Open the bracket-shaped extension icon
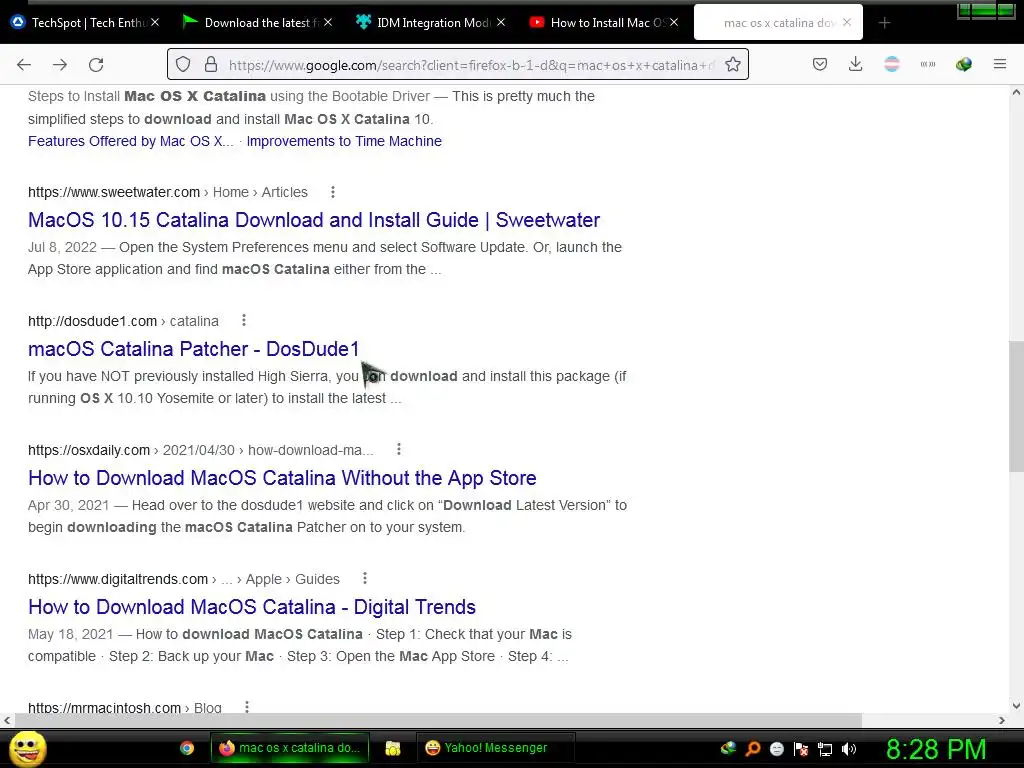1024x768 pixels. 927,64
